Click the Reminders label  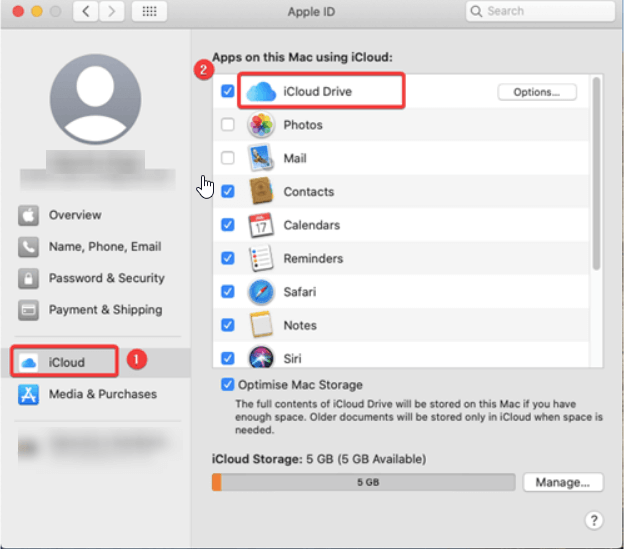[313, 259]
